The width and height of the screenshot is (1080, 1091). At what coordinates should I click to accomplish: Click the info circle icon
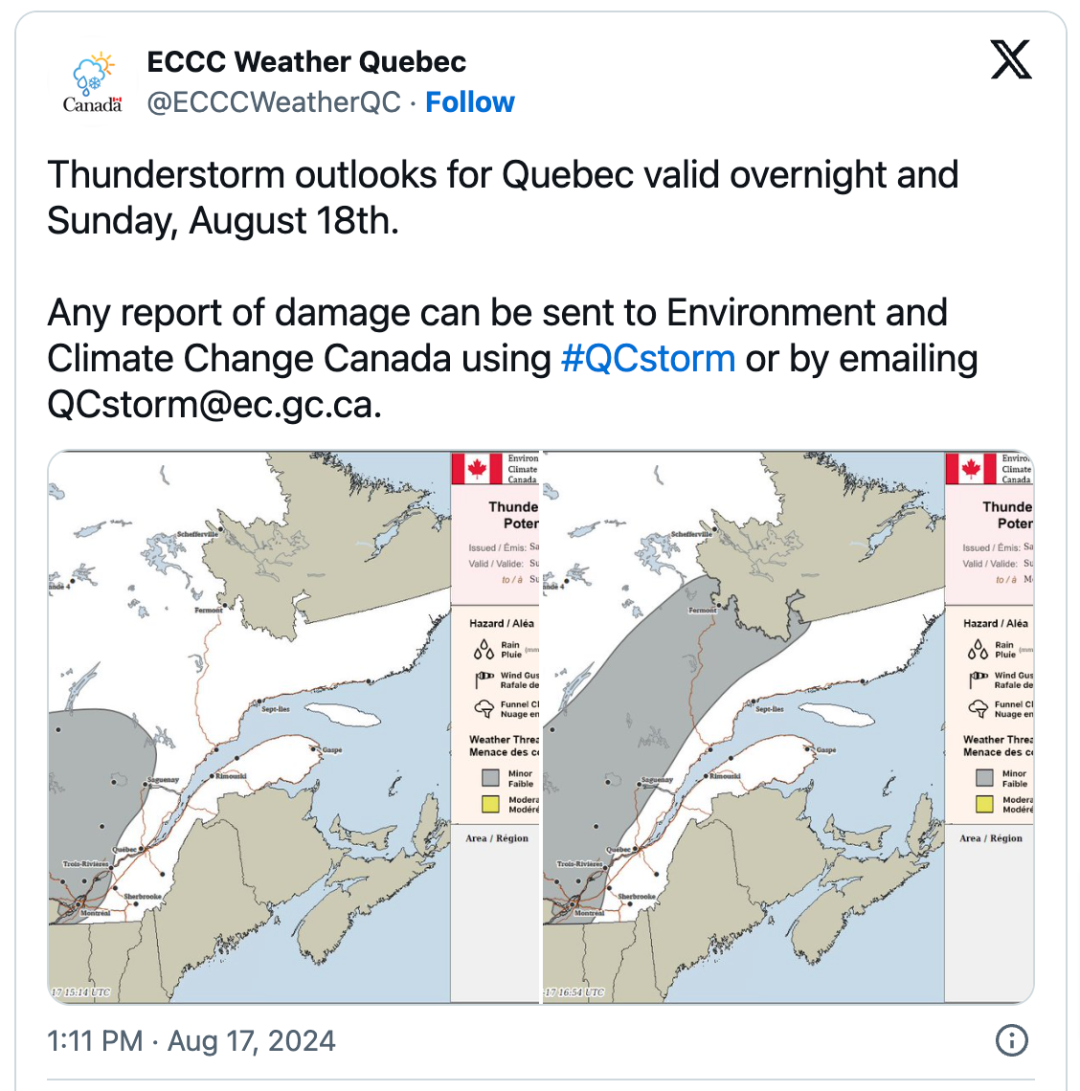click(1011, 1041)
